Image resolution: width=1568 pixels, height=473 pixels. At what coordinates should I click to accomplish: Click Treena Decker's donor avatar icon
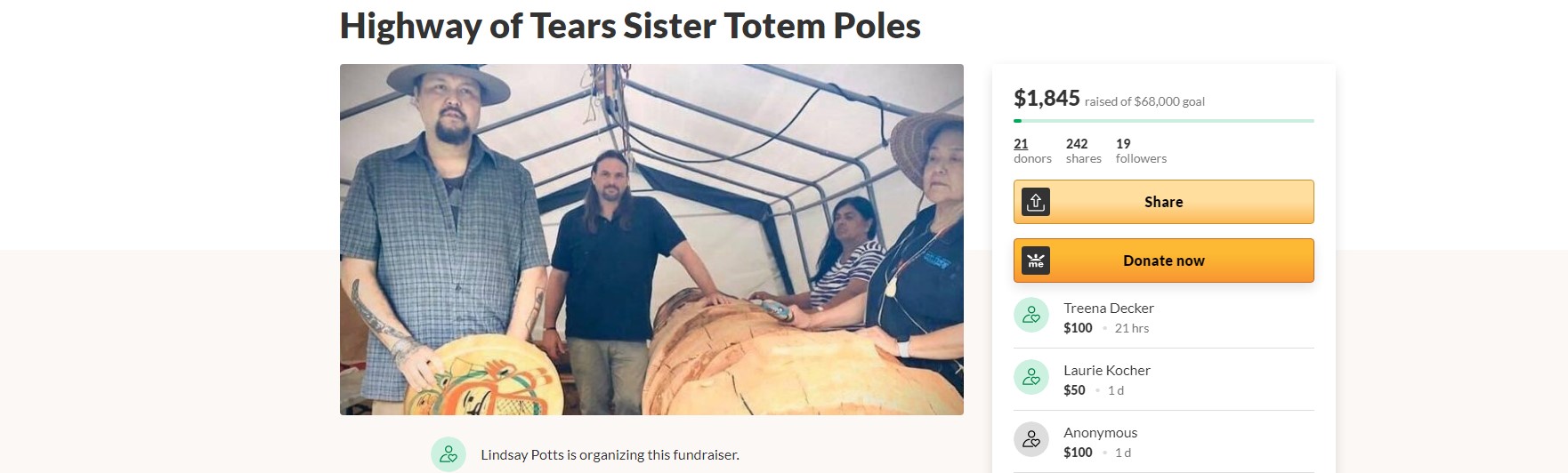(1031, 315)
